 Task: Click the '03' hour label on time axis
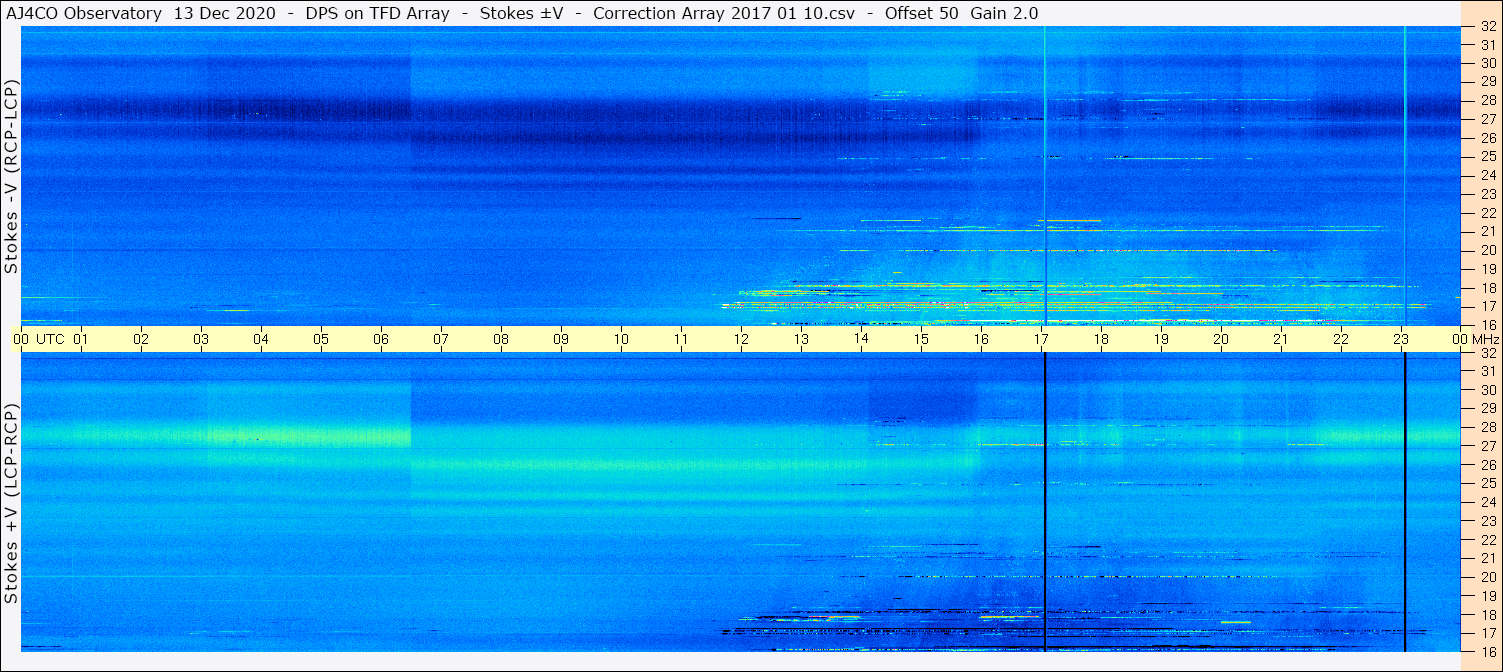(201, 339)
